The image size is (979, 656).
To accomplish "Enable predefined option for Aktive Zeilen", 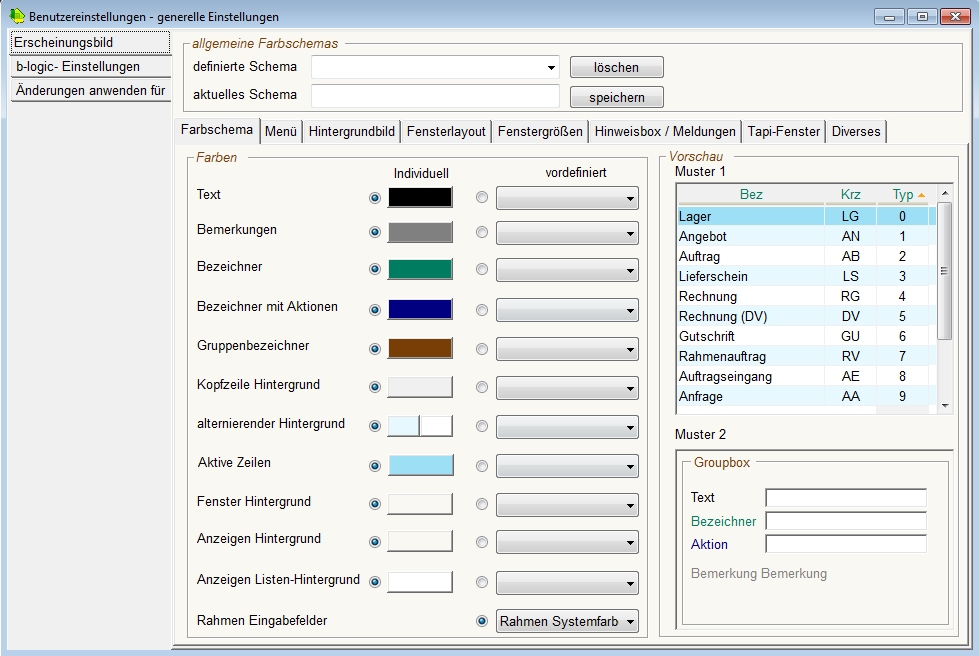I will (x=482, y=466).
